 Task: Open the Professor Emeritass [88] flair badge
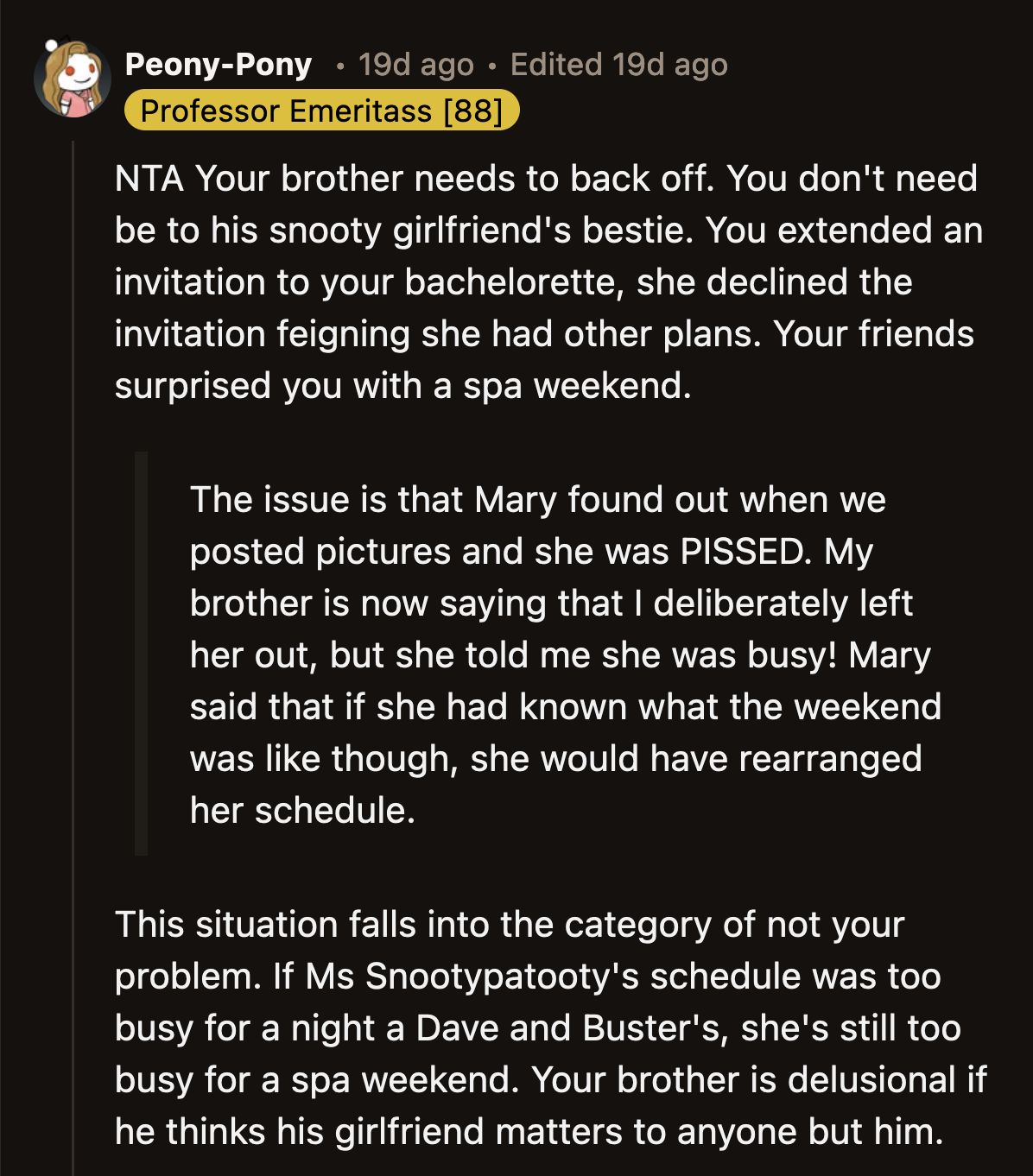[324, 111]
